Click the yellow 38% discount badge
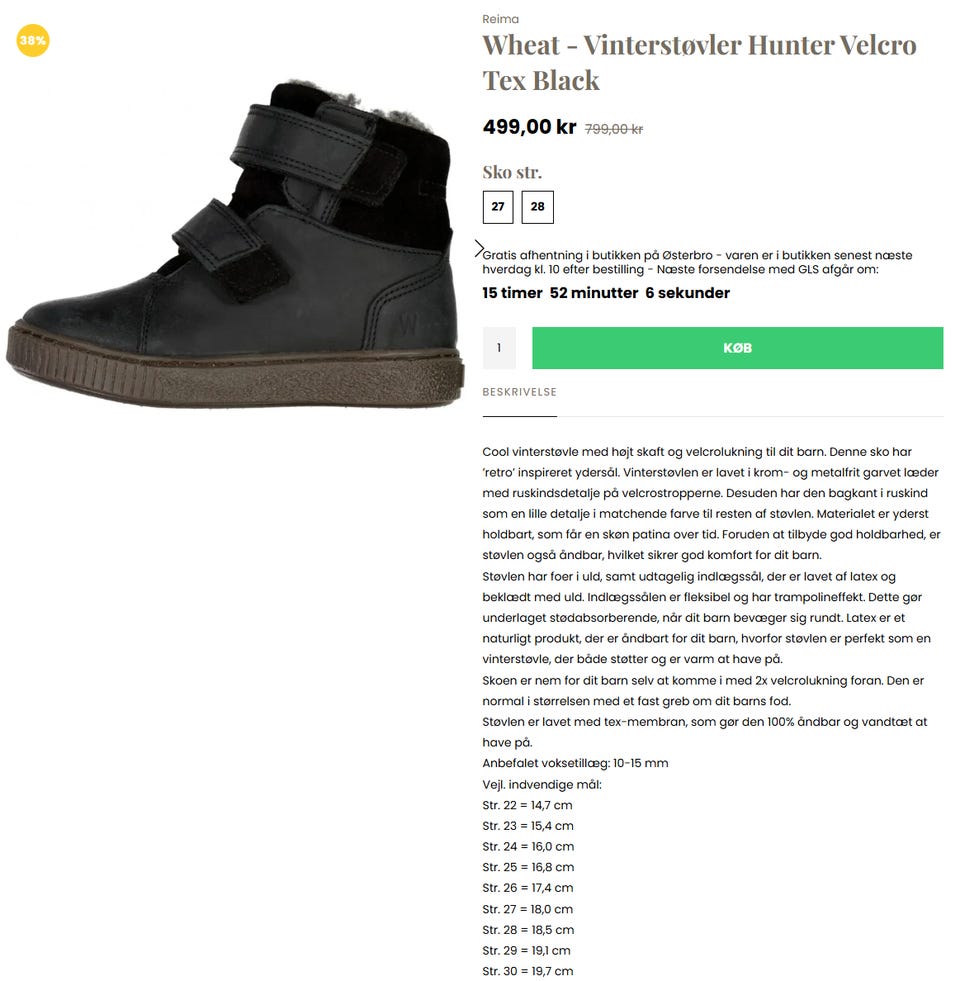Viewport: 960px width, 981px height. [33, 41]
